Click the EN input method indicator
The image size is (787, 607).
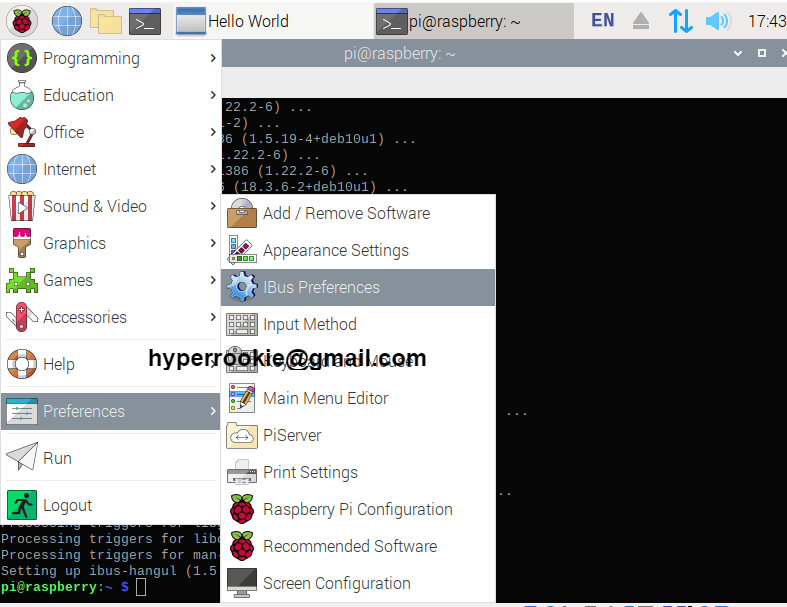point(602,21)
